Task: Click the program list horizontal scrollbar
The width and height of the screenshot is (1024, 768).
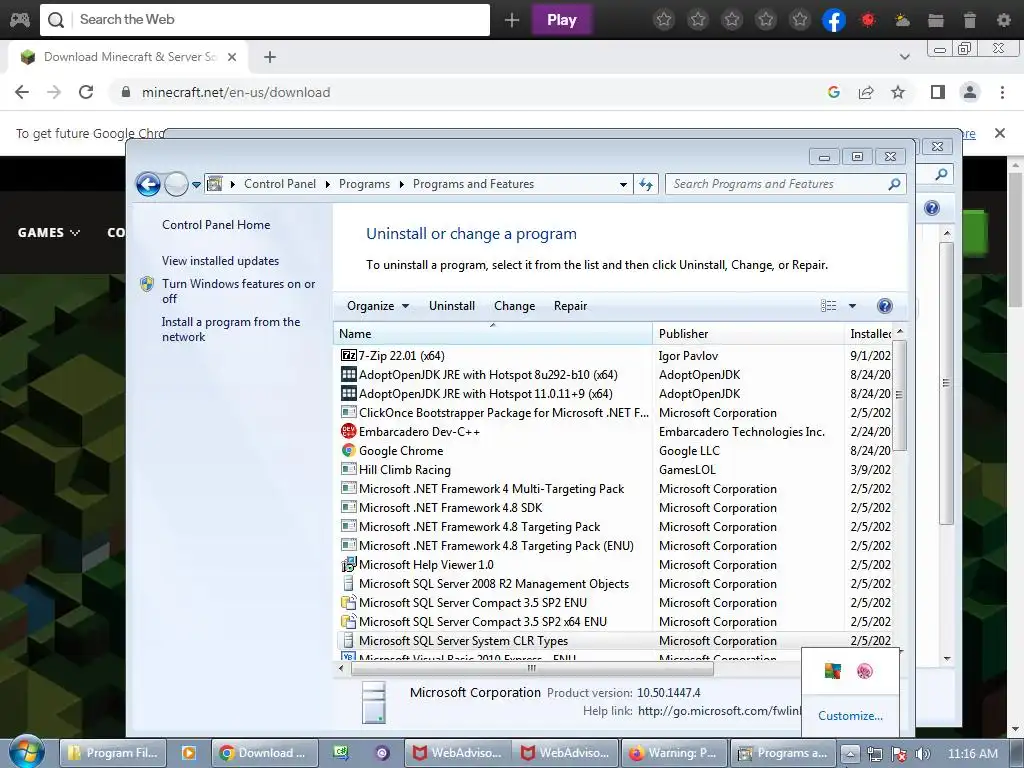Action: tap(532, 668)
